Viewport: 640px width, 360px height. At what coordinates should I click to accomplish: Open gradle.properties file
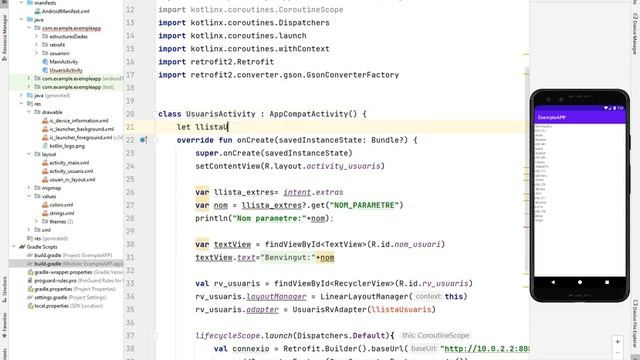(x=71, y=289)
